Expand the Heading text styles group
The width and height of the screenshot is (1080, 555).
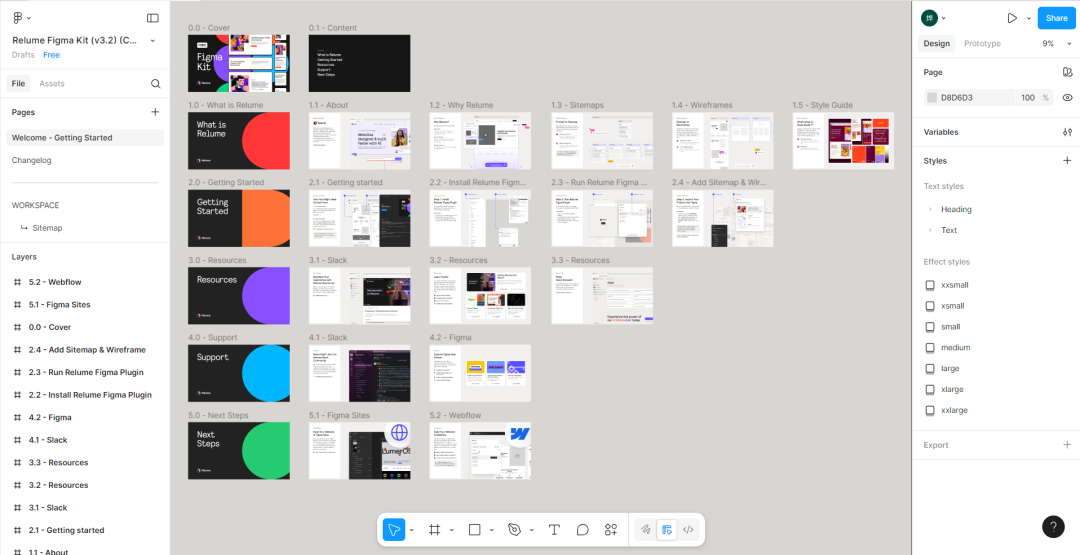[x=930, y=209]
